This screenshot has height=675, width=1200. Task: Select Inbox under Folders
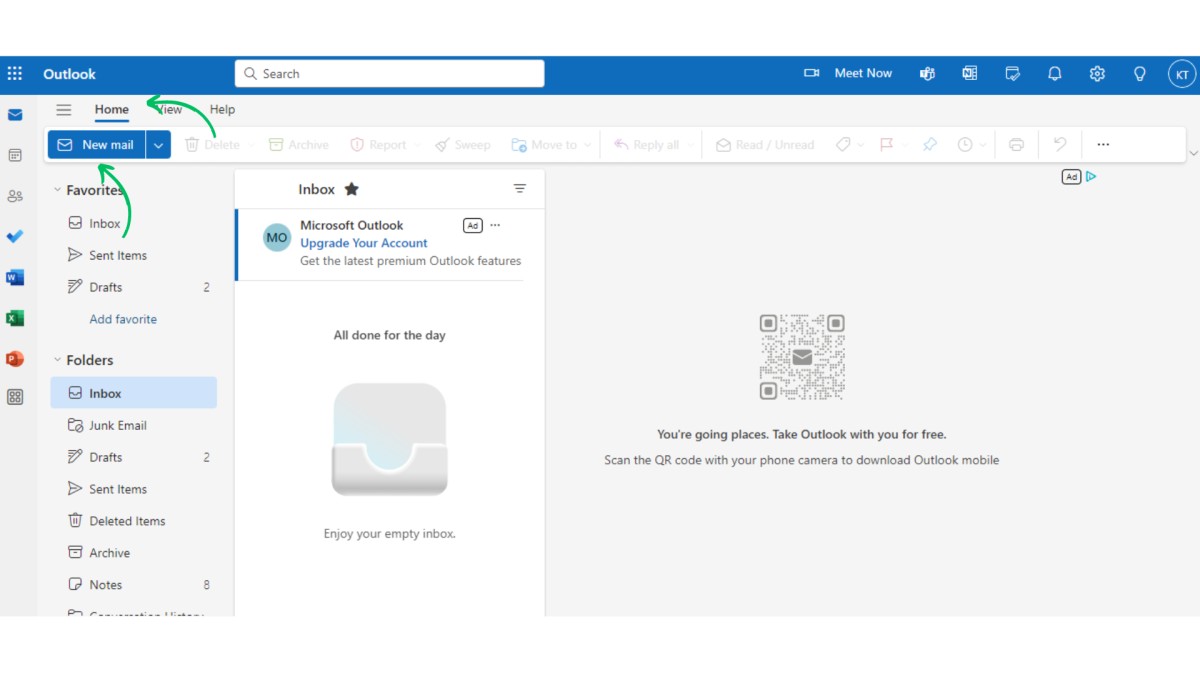(x=134, y=393)
